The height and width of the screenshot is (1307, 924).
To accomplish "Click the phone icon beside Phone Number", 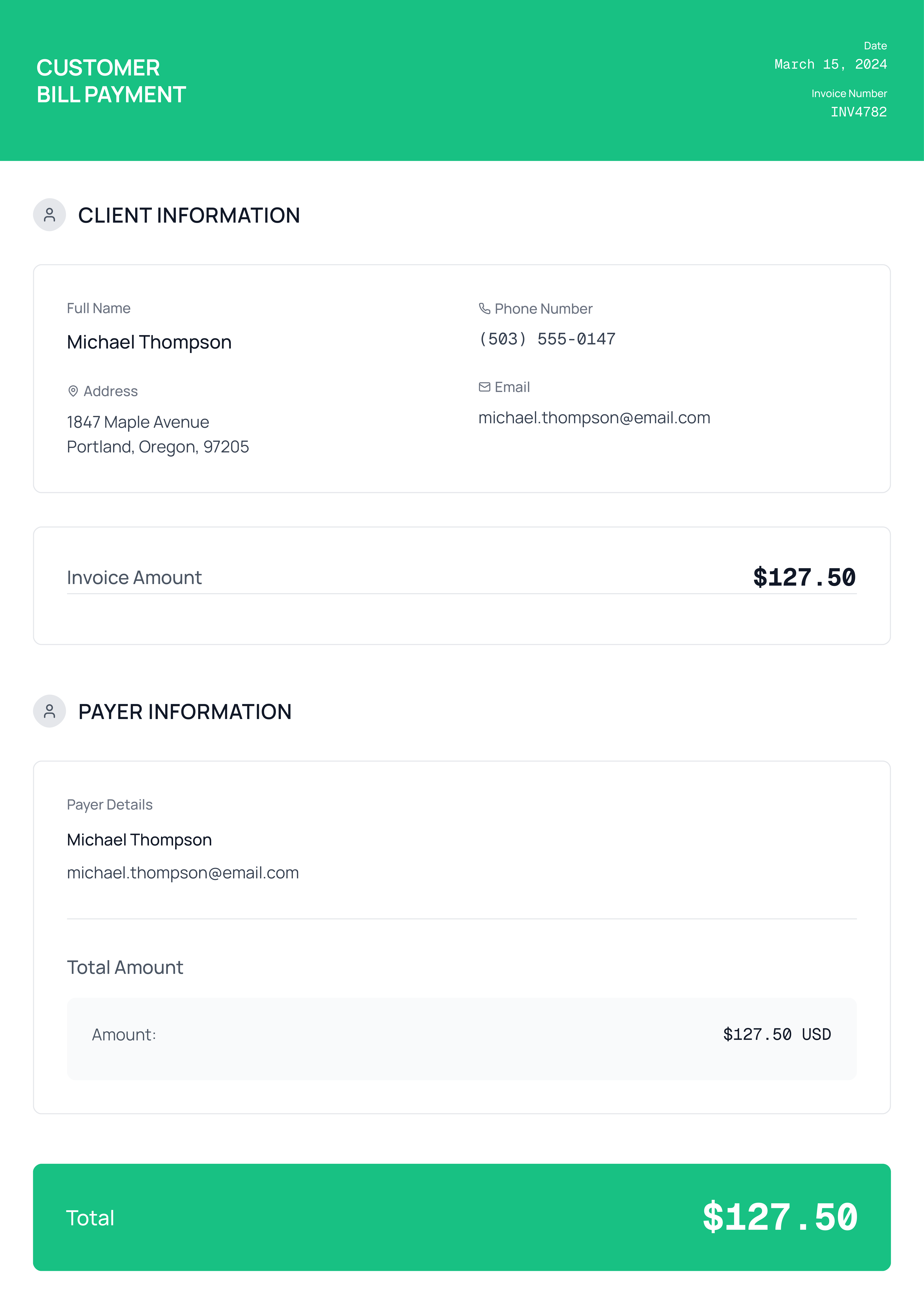I will pyautogui.click(x=484, y=308).
